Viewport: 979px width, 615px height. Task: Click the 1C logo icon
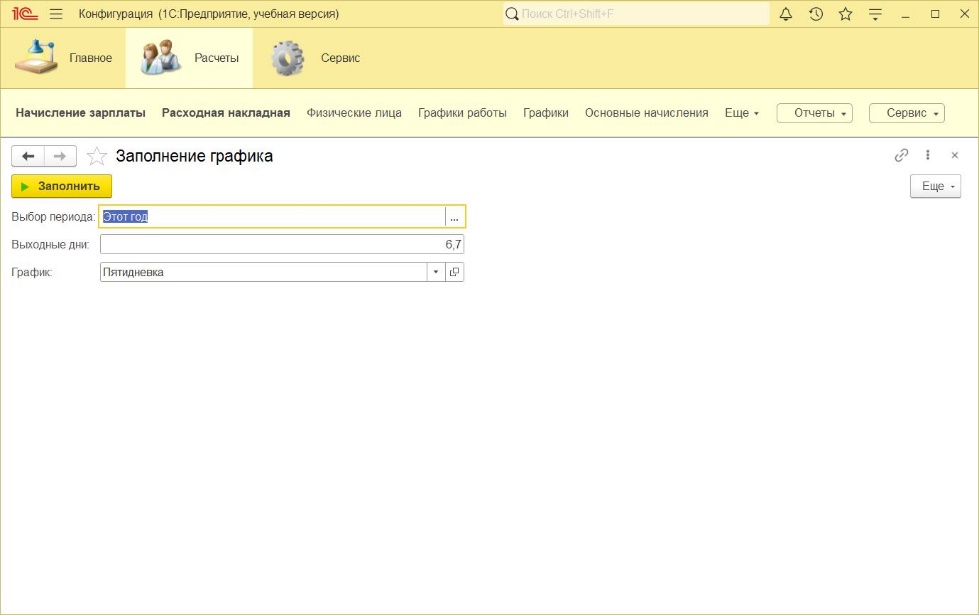point(25,13)
